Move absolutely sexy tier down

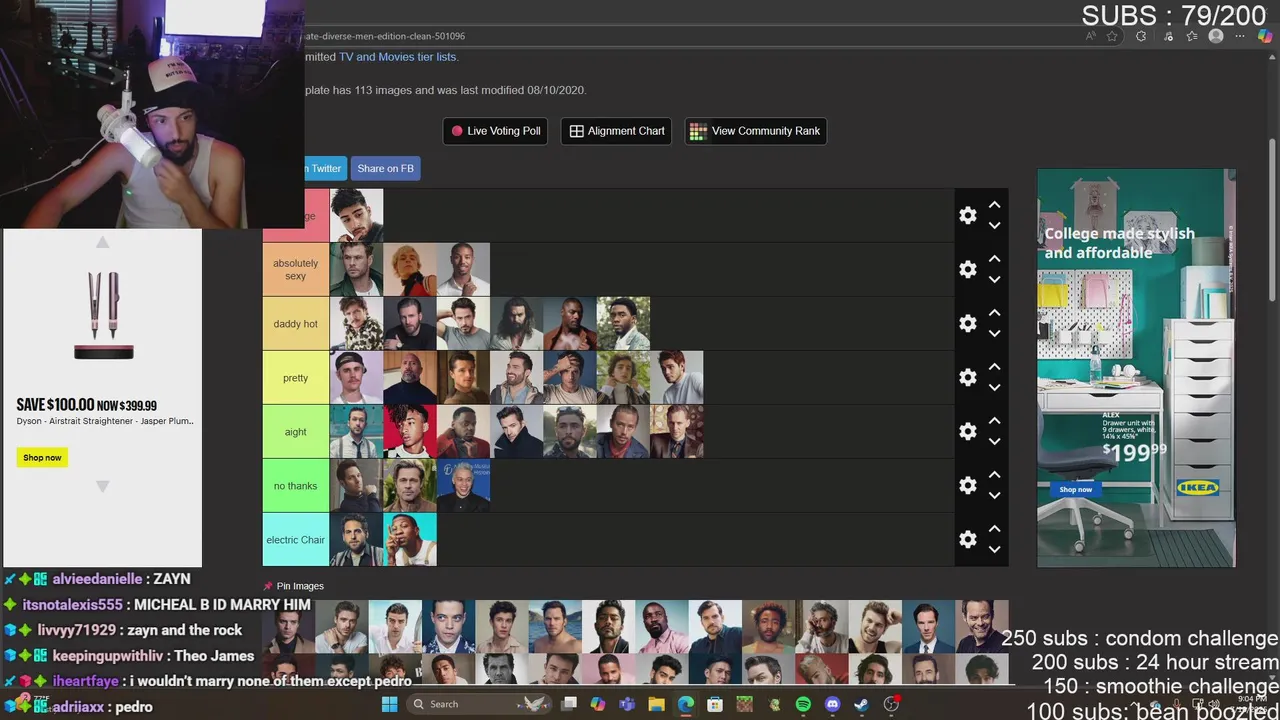[x=994, y=280]
